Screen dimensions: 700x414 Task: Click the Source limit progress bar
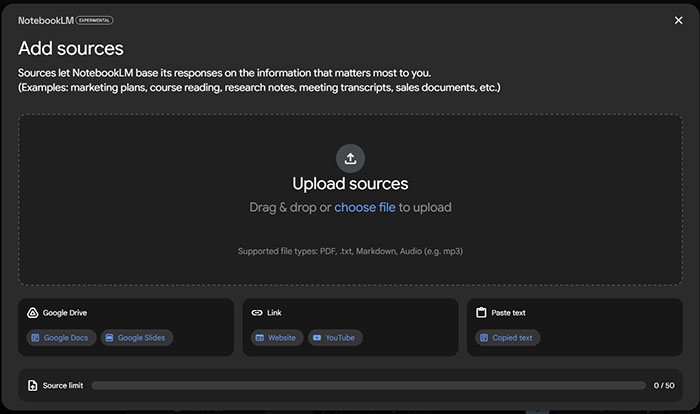pyautogui.click(x=368, y=385)
